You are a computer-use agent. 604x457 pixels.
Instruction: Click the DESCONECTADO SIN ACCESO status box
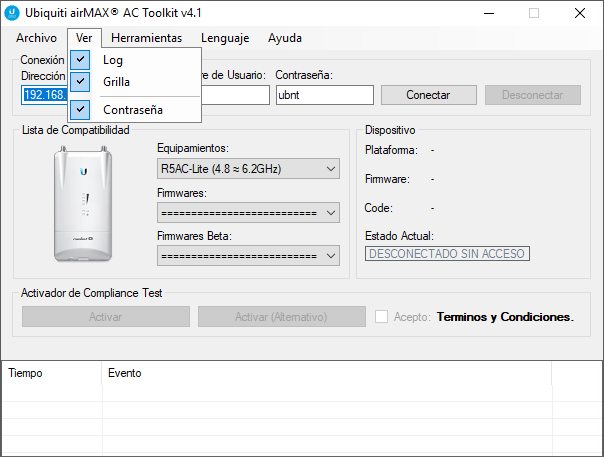point(447,254)
